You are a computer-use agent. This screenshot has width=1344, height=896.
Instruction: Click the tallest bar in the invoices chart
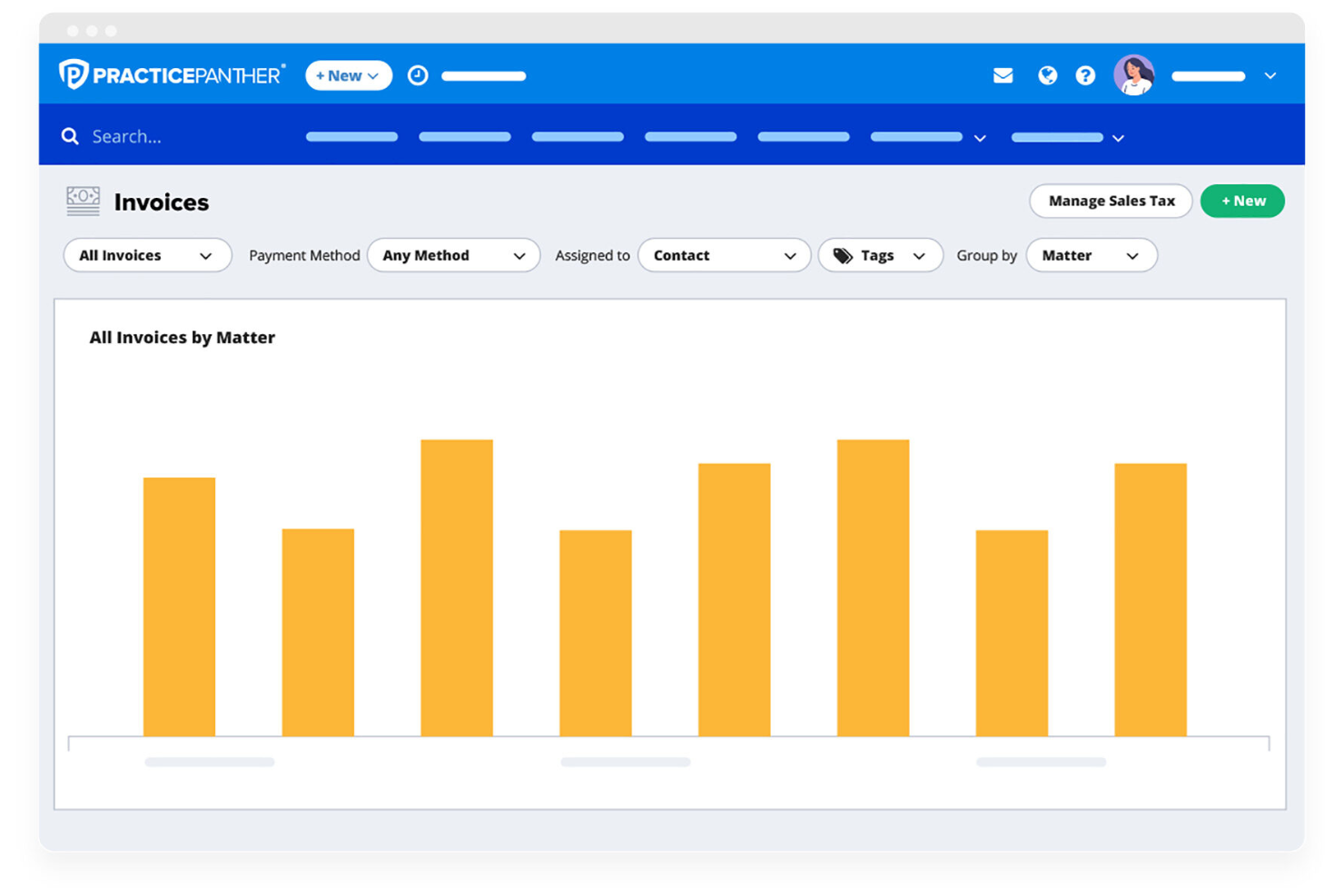pyautogui.click(x=872, y=590)
